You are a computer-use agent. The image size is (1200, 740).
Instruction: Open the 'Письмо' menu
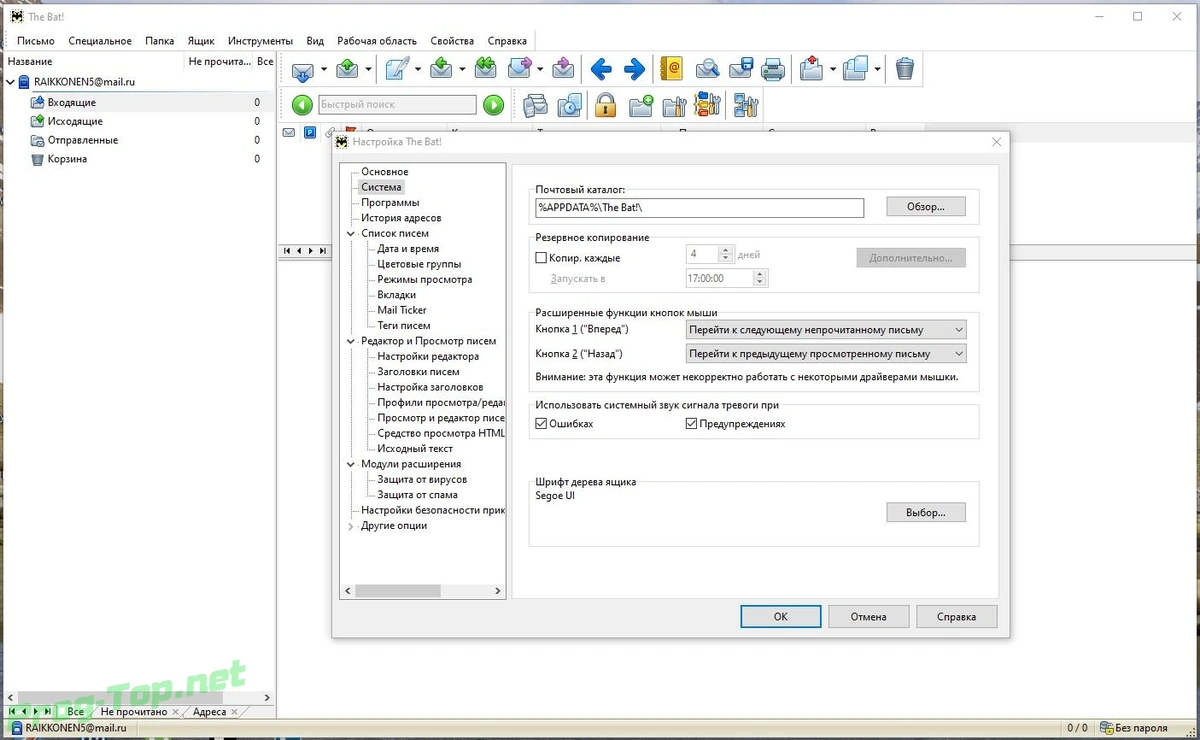(36, 41)
